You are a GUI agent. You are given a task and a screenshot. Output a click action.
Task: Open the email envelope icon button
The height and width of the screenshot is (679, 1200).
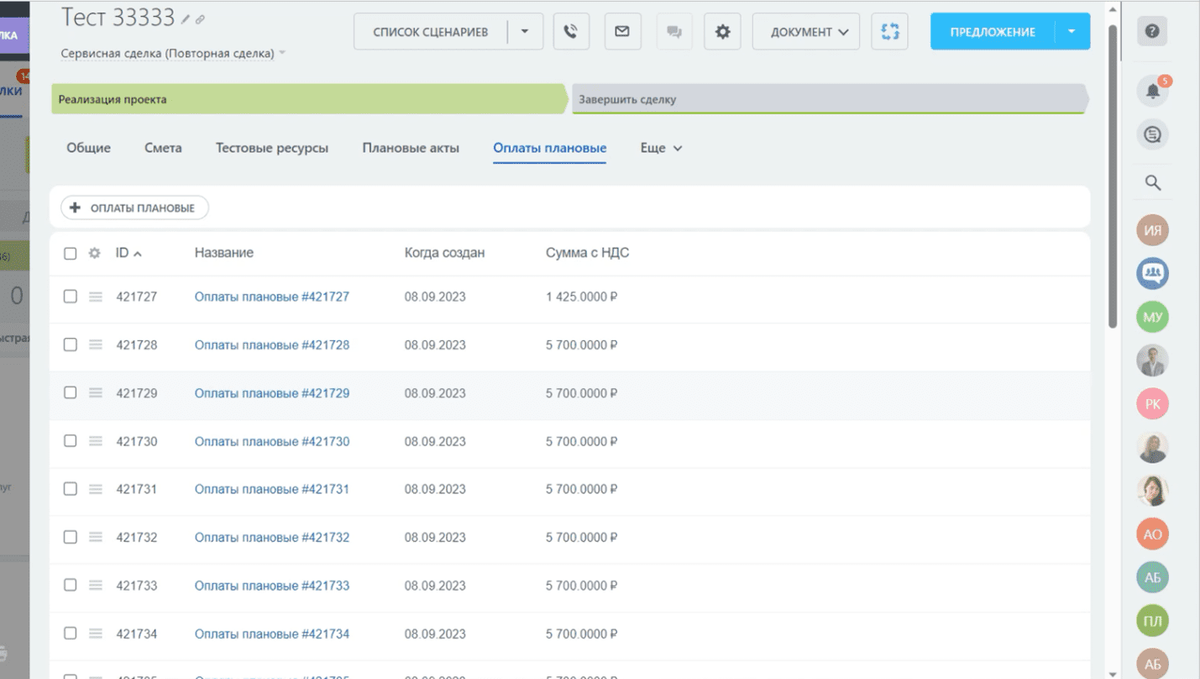point(622,32)
